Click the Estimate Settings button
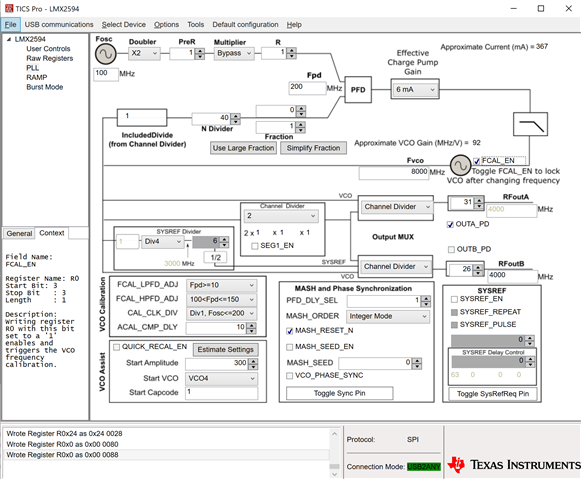This screenshot has height=479, width=581. coord(225,349)
